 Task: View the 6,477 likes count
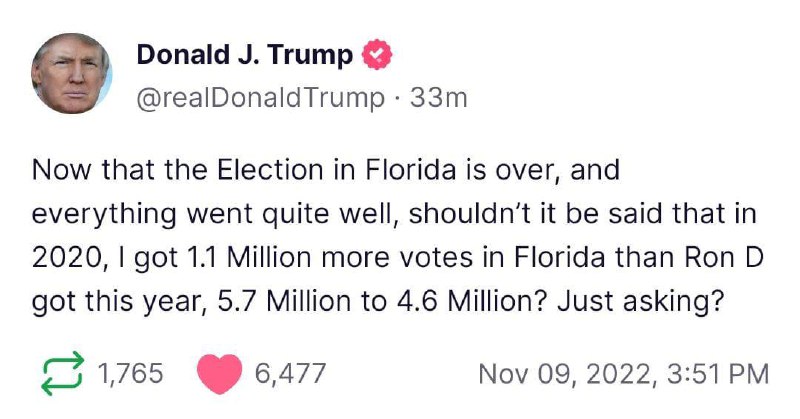coord(290,373)
